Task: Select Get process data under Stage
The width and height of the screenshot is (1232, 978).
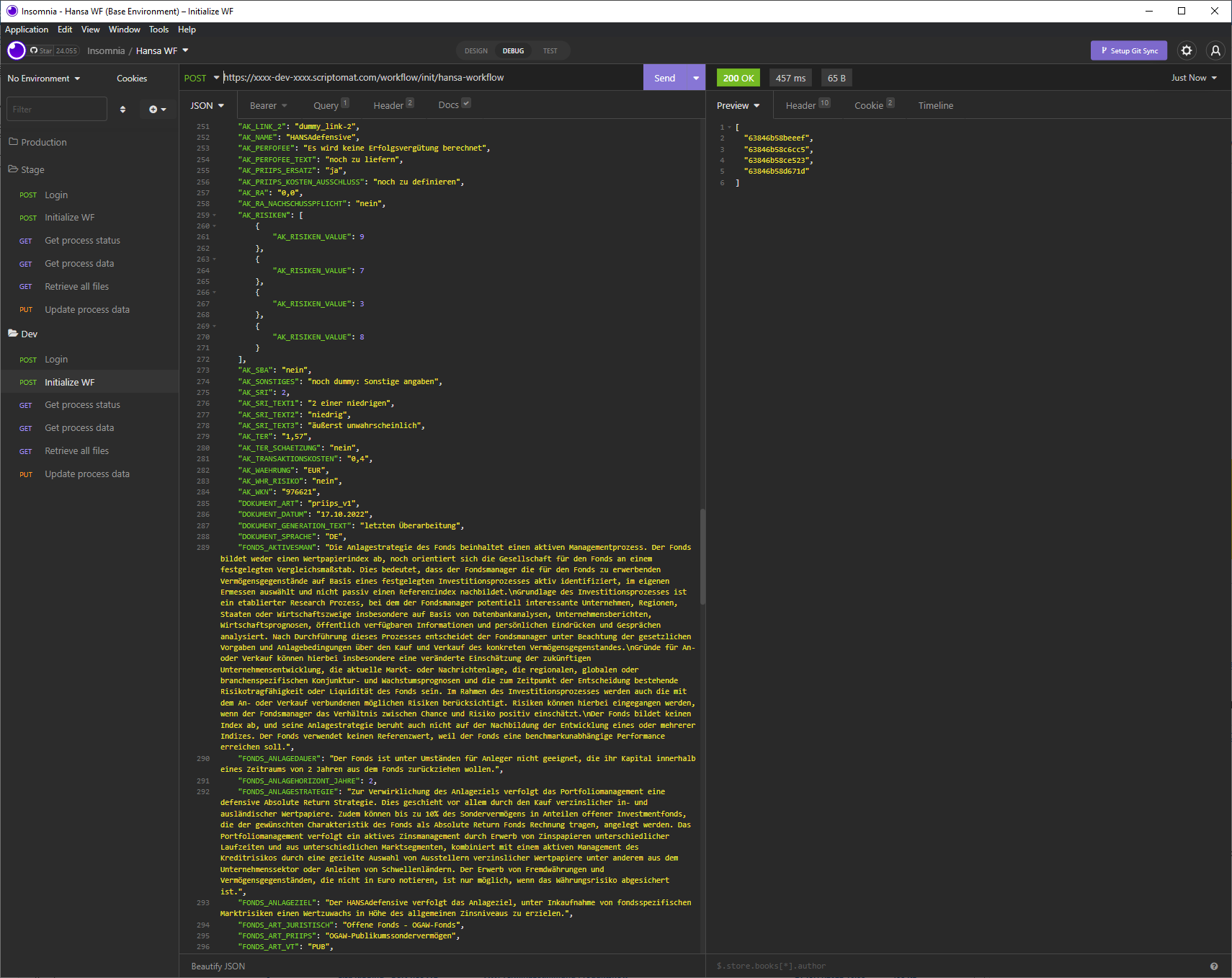Action: [x=89, y=264]
